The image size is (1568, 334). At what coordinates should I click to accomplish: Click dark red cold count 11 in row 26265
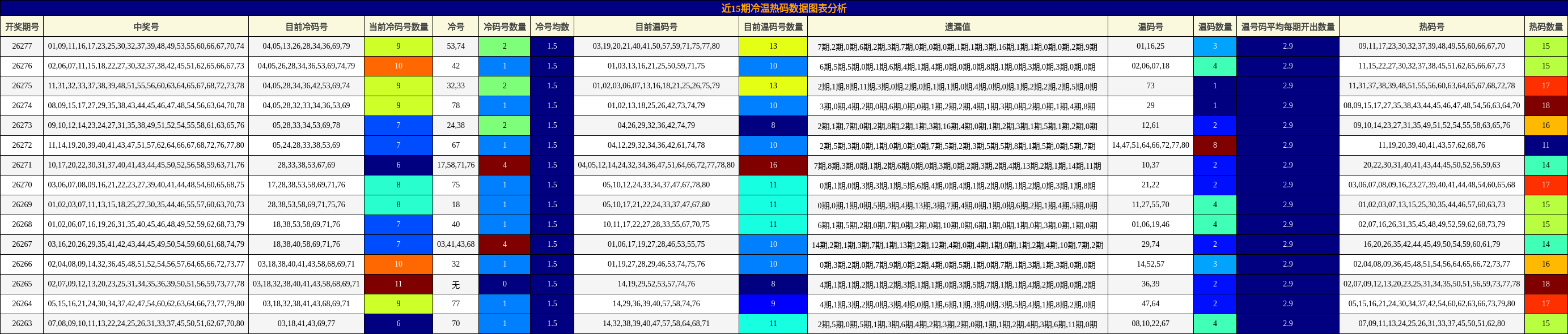point(399,284)
